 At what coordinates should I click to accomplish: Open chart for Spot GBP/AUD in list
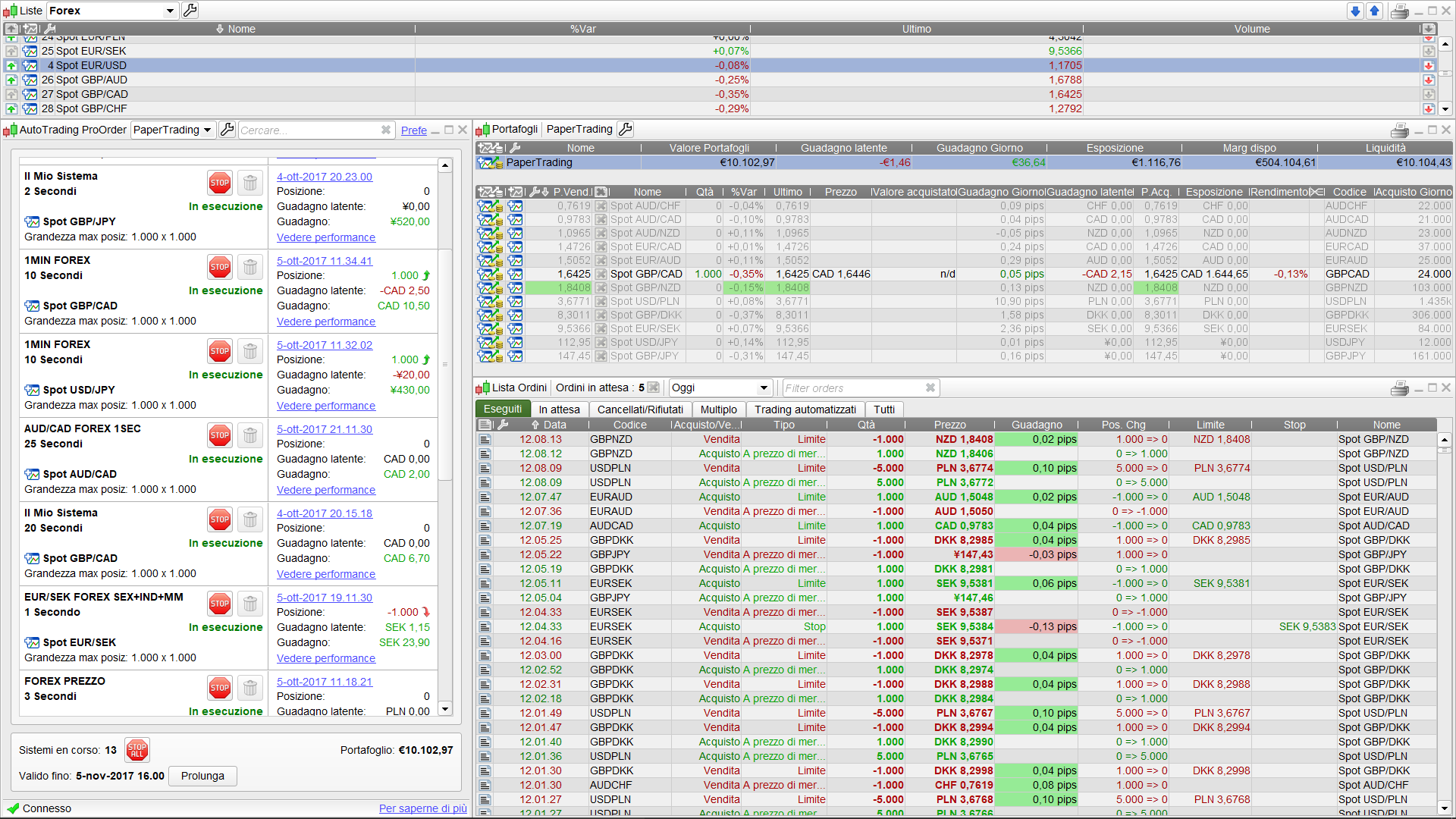pos(30,80)
